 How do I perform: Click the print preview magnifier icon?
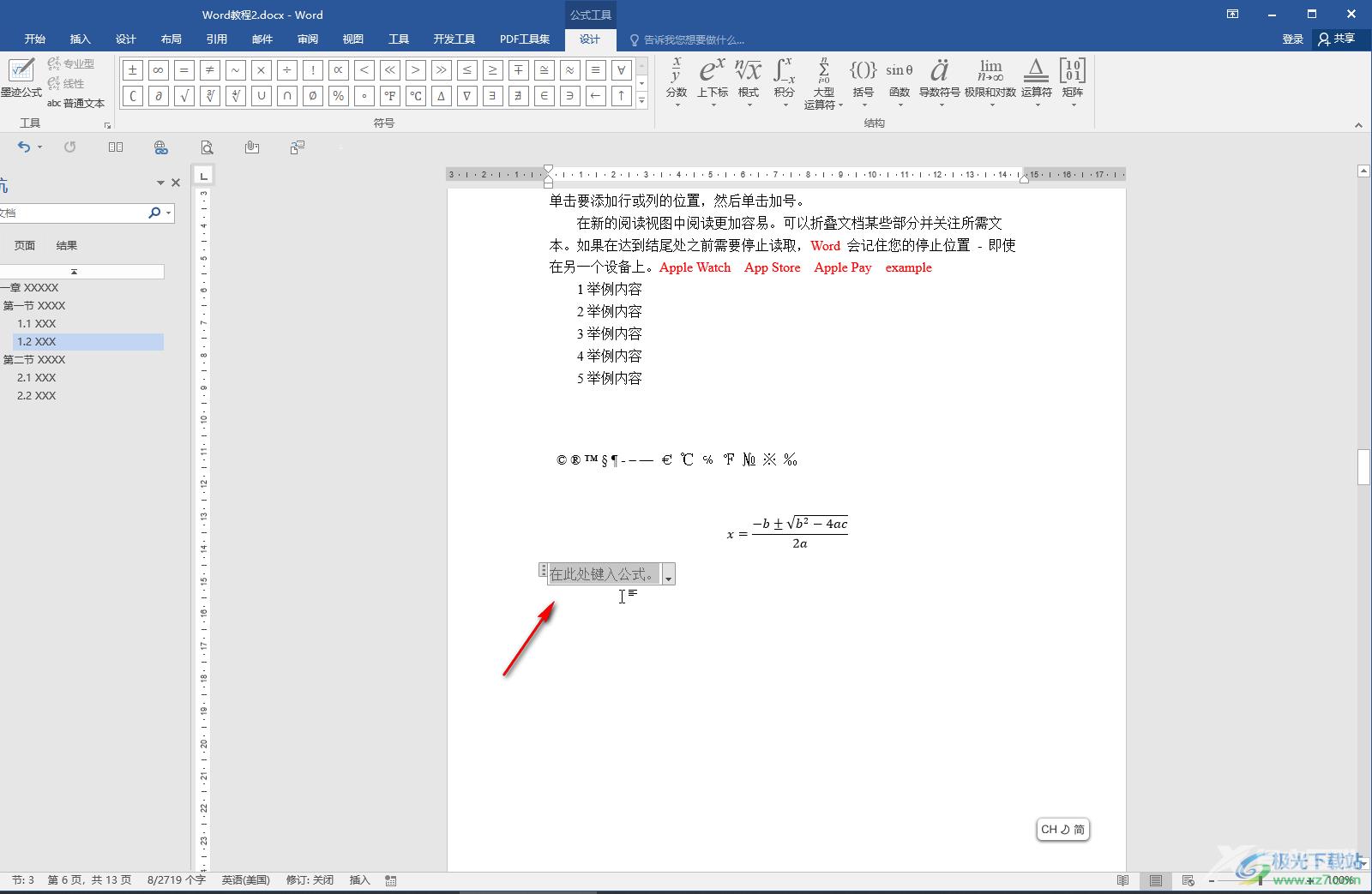[x=207, y=147]
